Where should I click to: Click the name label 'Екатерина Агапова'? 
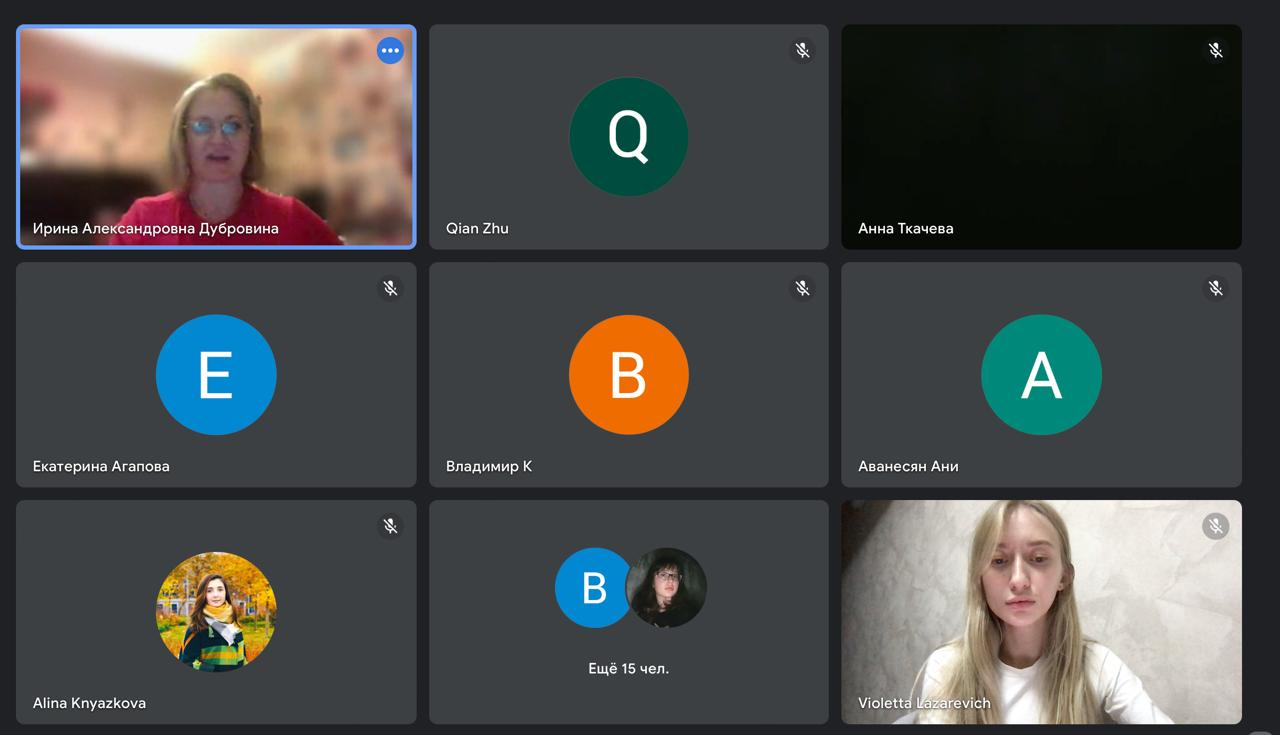pyautogui.click(x=101, y=467)
